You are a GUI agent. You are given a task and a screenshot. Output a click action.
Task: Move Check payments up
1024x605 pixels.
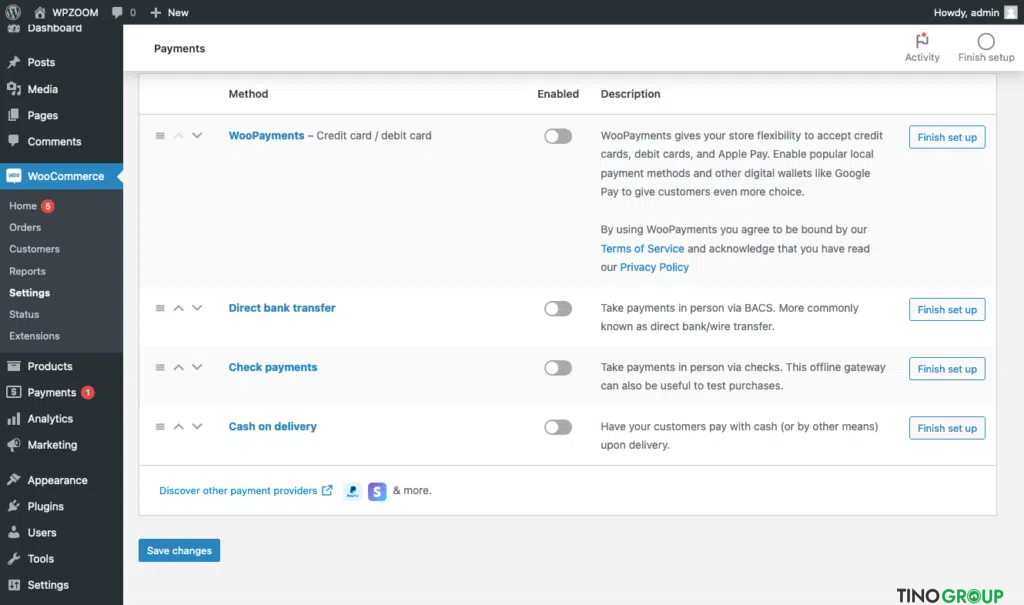[178, 367]
